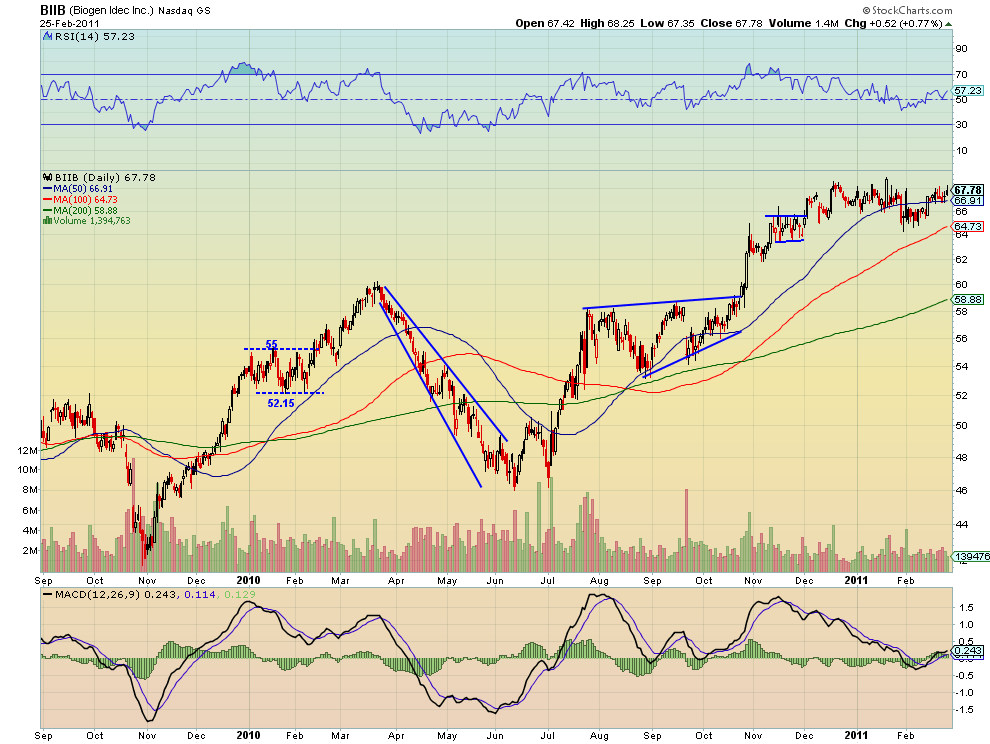The image size is (990, 744).
Task: Click the High 68.25 value
Action: [607, 23]
